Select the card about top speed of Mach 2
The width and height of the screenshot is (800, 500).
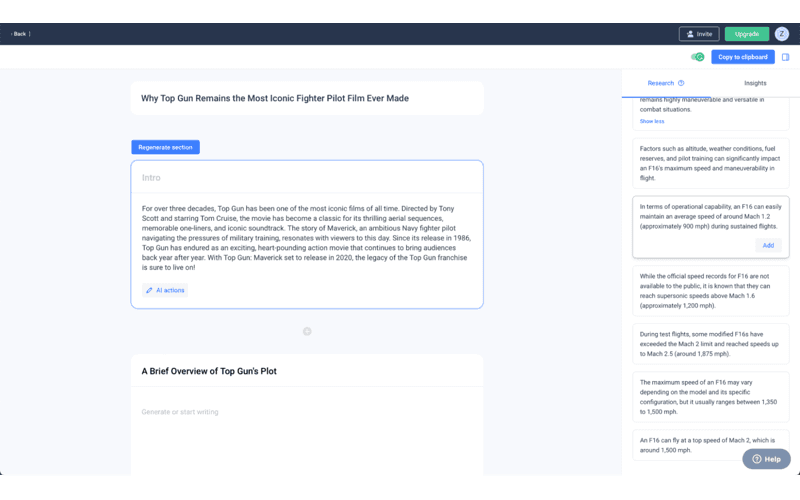[x=711, y=445]
